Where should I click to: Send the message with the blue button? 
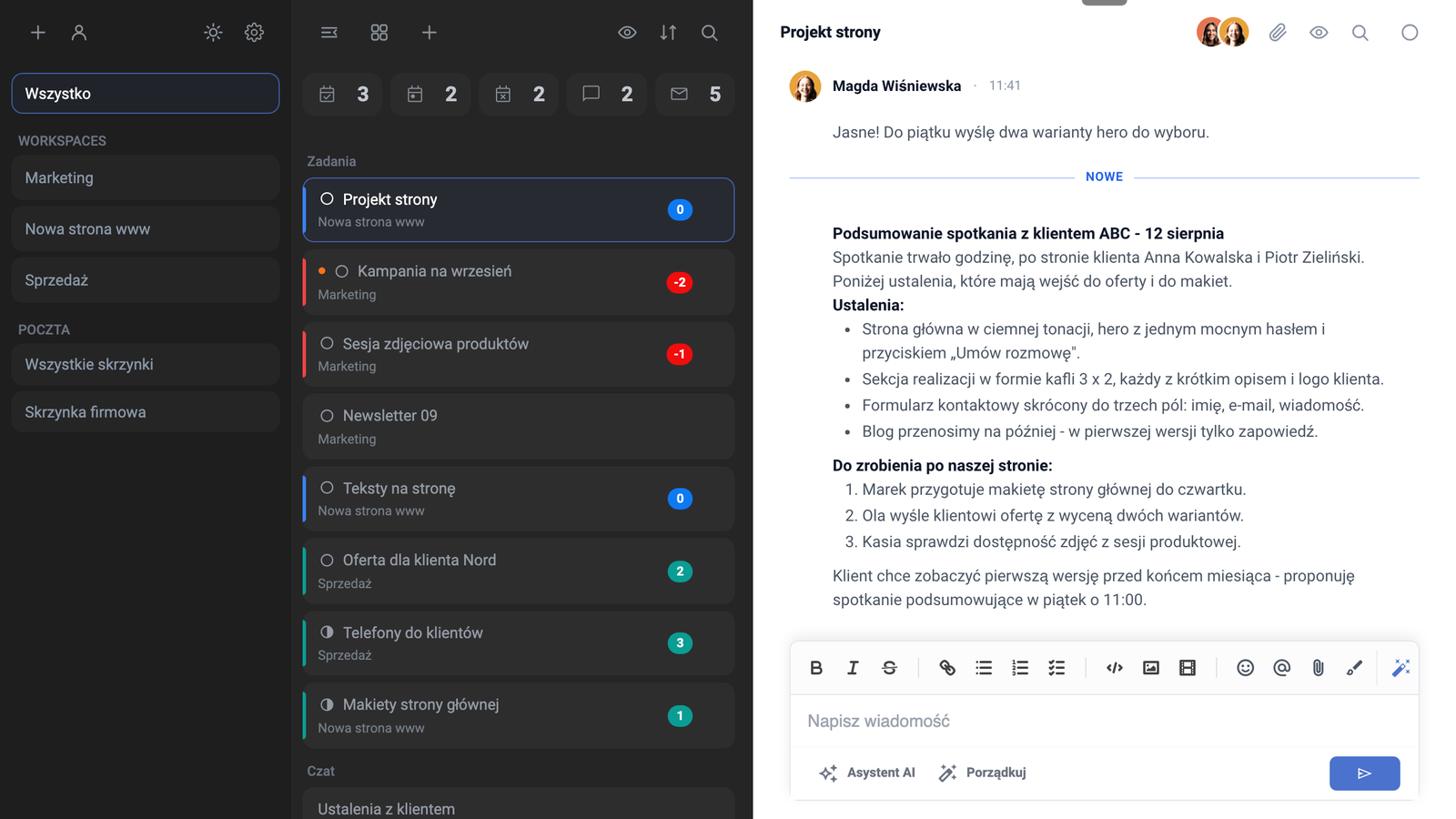point(1364,773)
